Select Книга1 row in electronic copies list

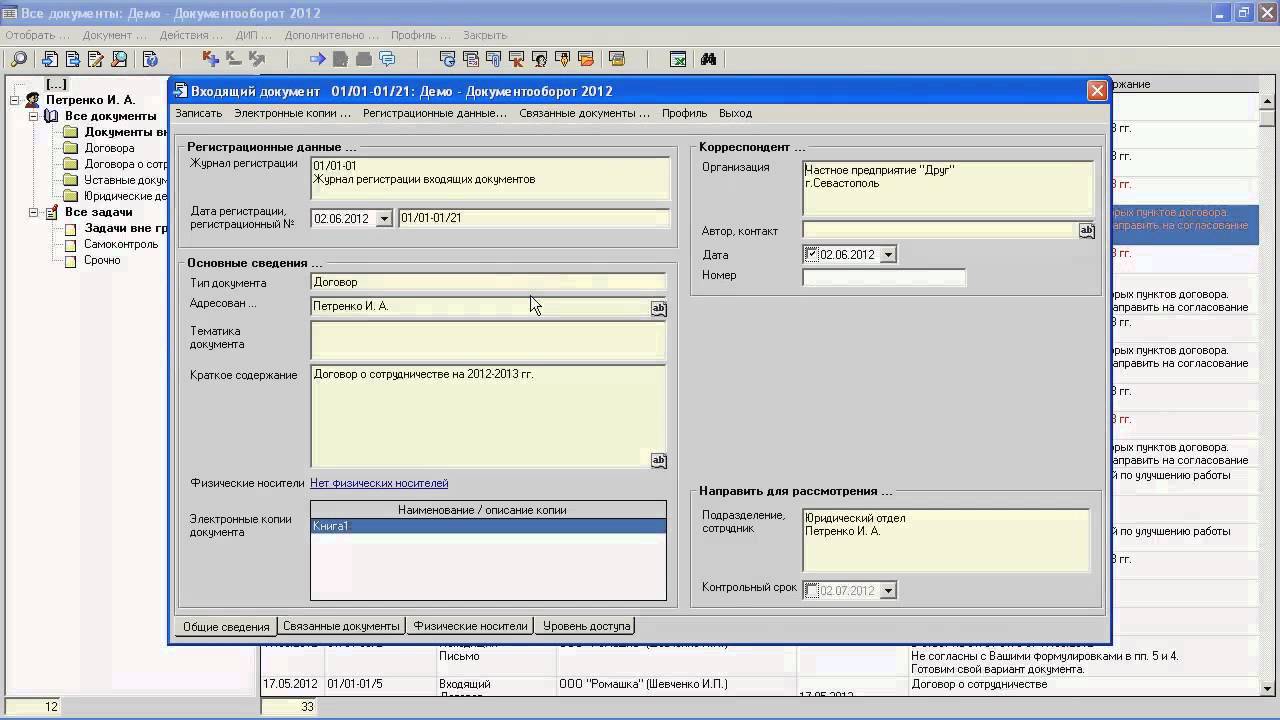[x=488, y=526]
